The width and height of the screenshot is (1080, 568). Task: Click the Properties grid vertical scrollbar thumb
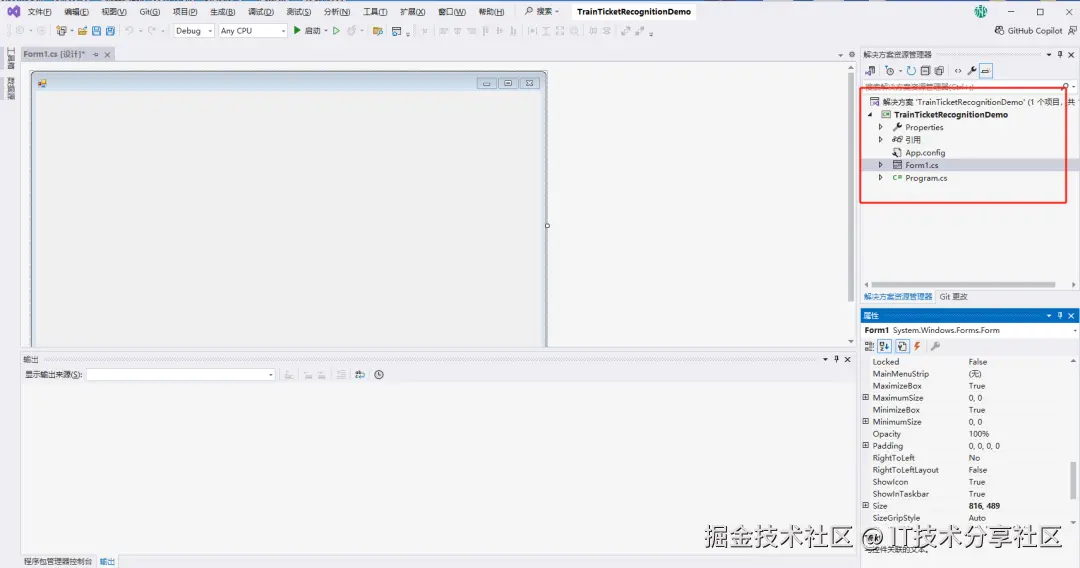pos(1072,480)
